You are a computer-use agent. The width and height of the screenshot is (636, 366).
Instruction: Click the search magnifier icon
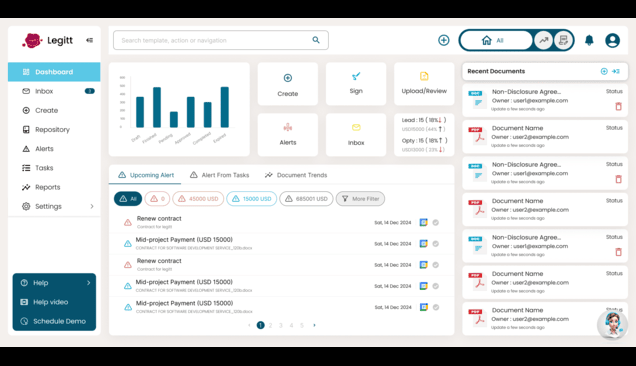coord(316,40)
